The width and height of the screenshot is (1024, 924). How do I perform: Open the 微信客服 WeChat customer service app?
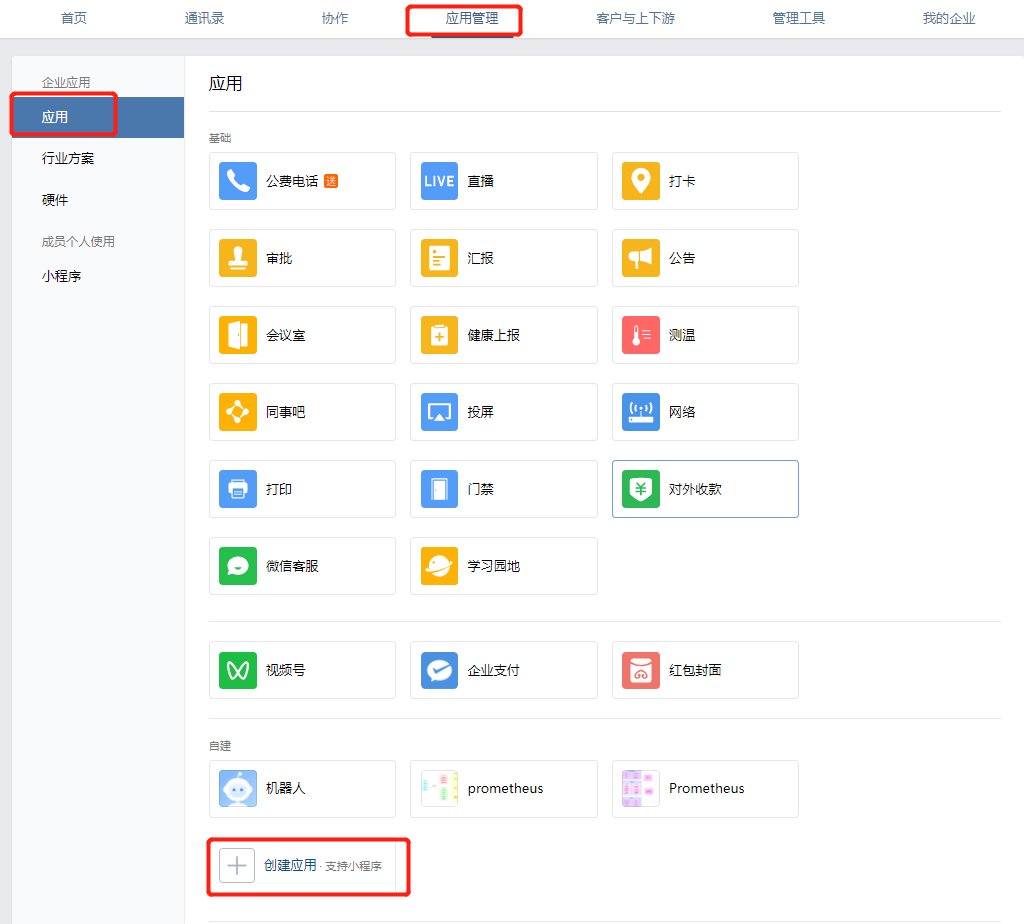pyautogui.click(x=302, y=566)
